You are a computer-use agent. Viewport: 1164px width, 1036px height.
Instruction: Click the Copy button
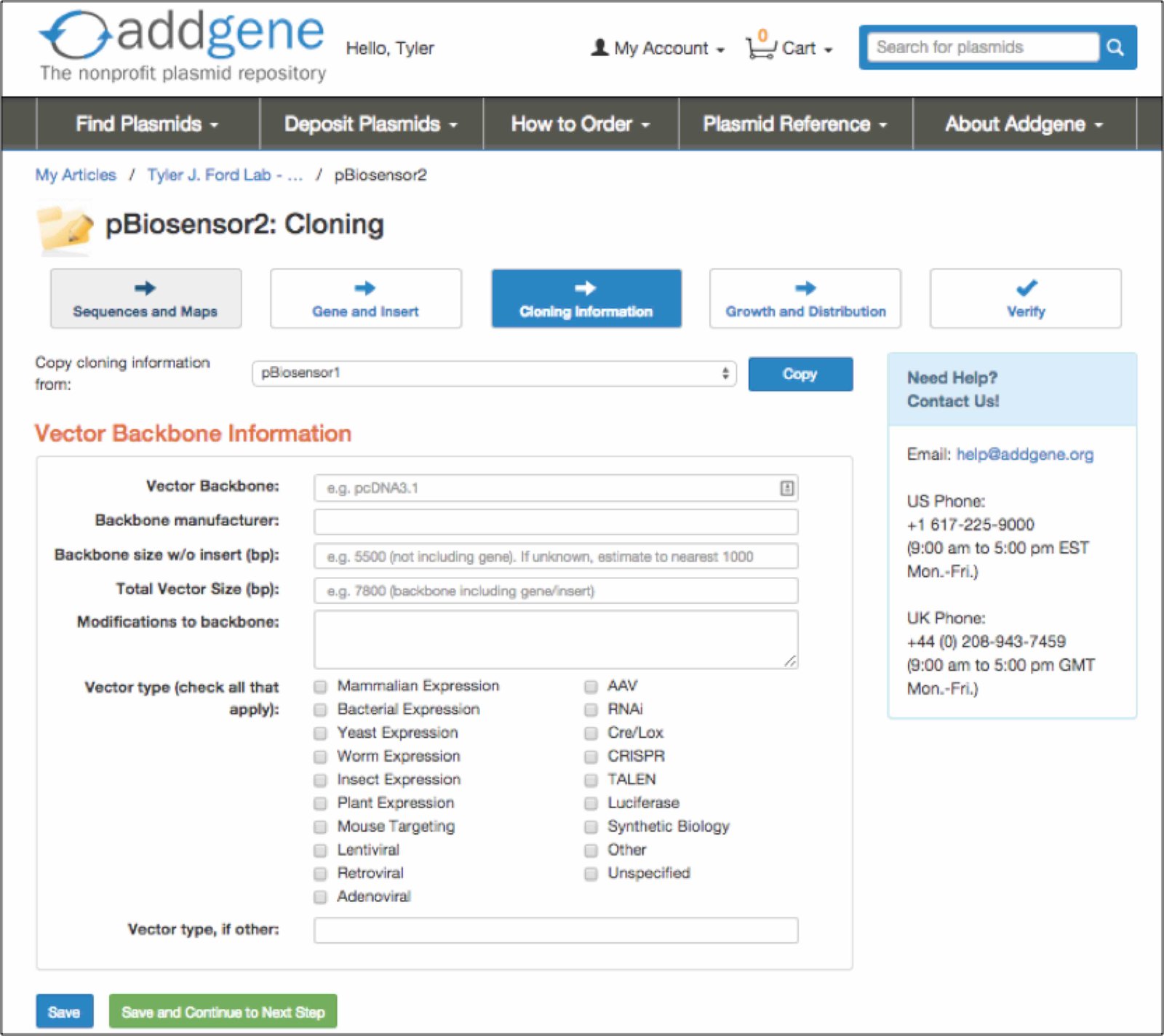[800, 373]
